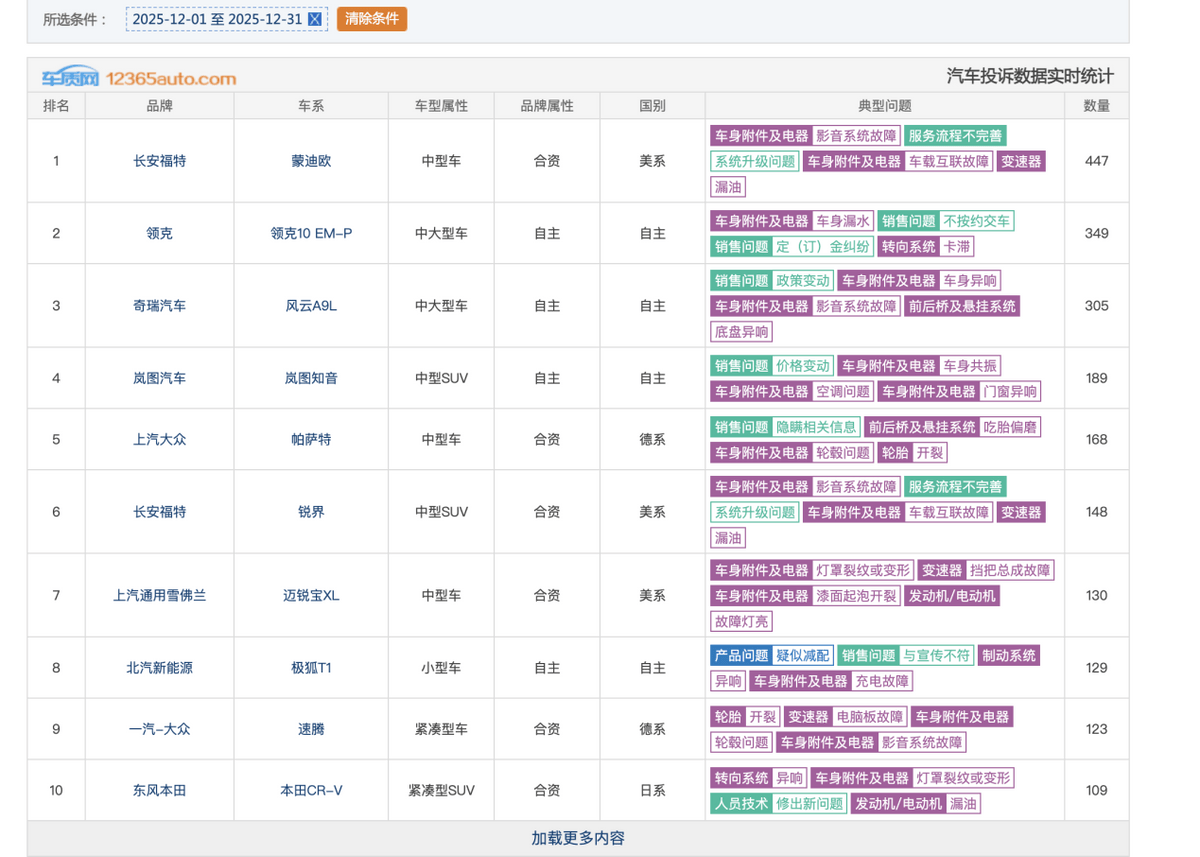Open the 迈锐宝XL series link

click(311, 595)
